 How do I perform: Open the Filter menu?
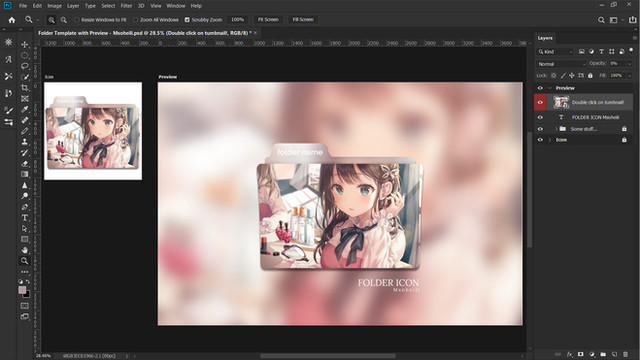tap(126, 6)
